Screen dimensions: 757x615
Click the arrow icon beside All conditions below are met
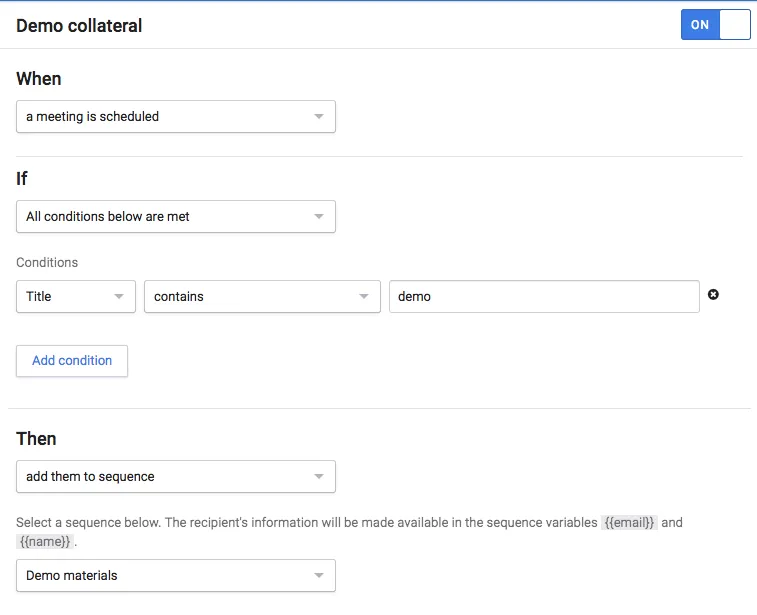tap(319, 216)
